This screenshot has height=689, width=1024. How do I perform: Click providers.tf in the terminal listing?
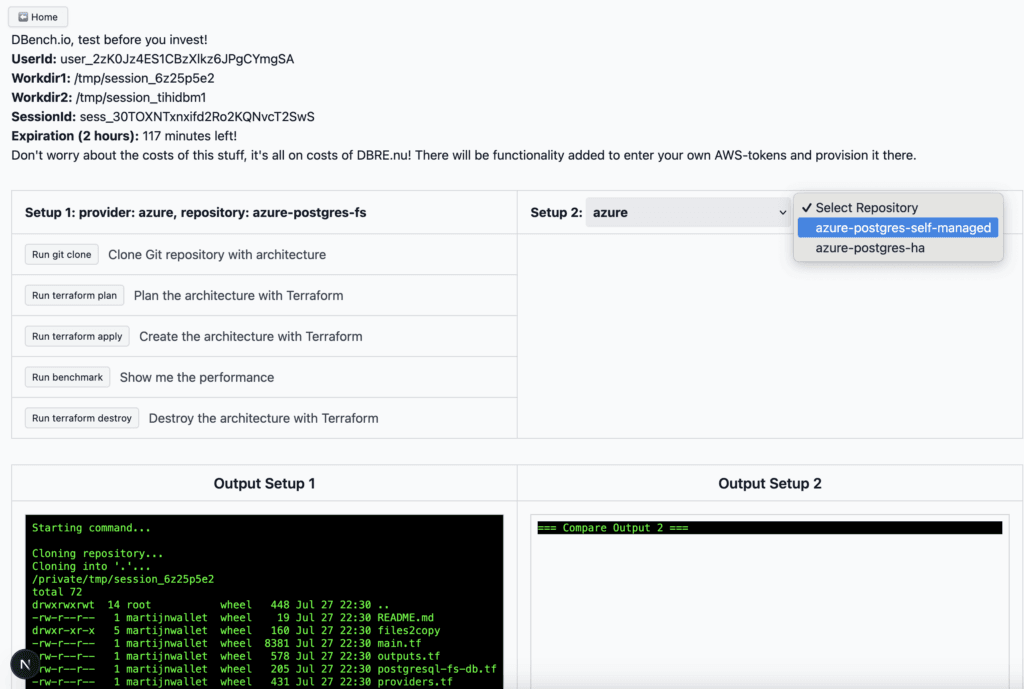click(415, 681)
